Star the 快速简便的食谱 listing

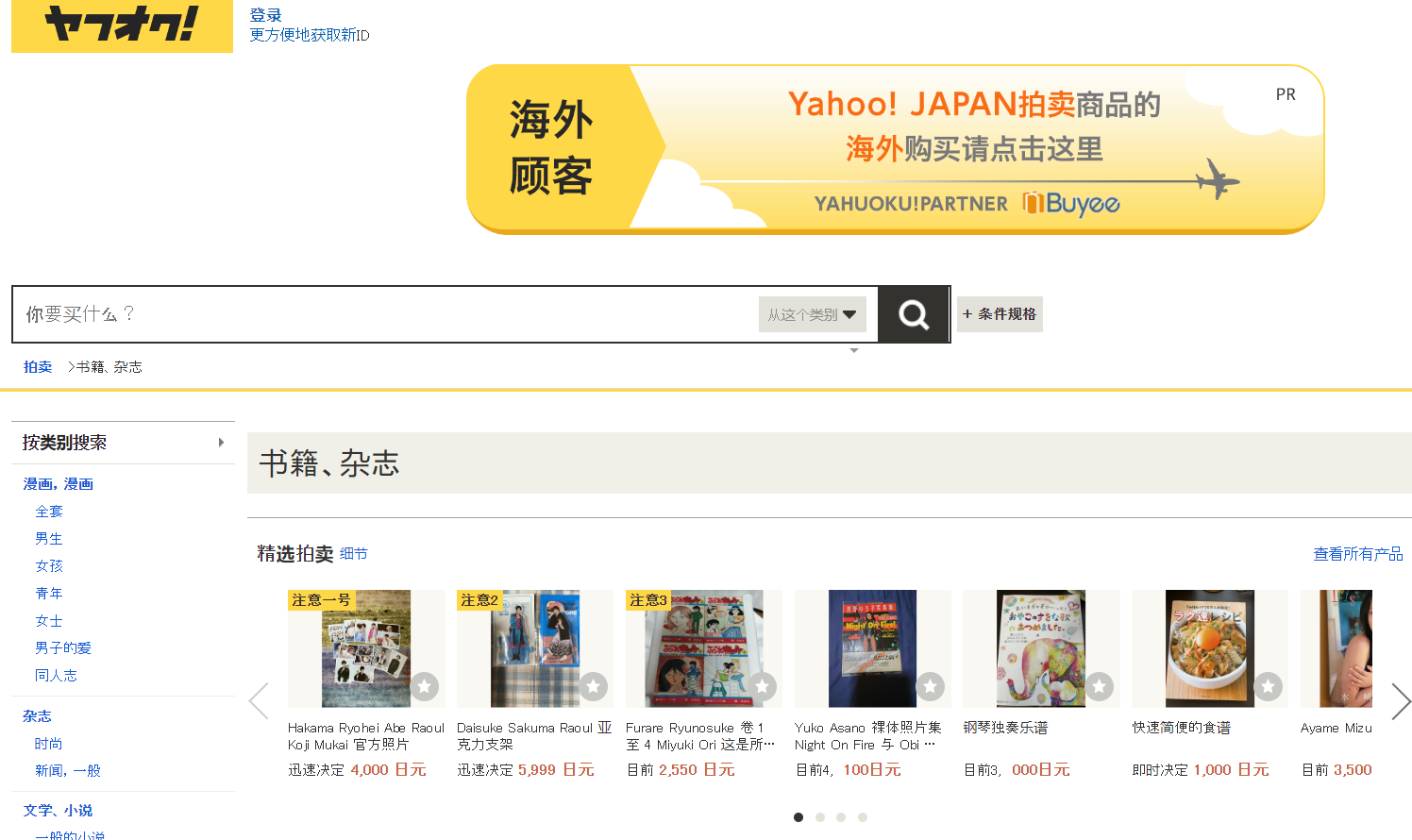coord(1269,686)
